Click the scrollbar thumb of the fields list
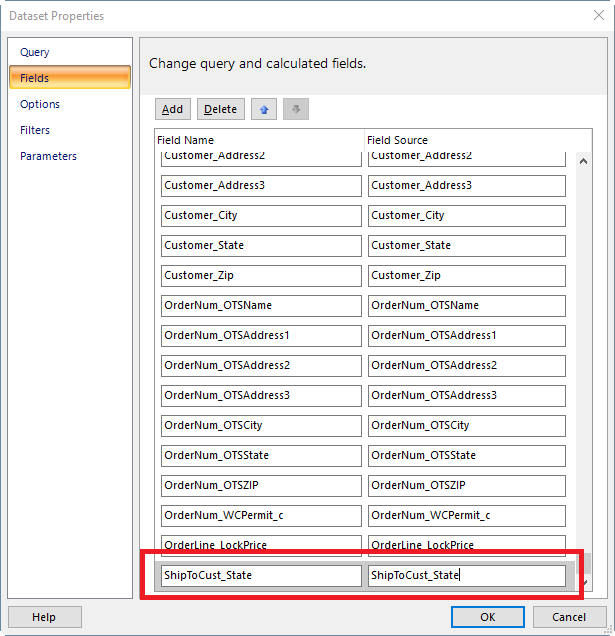 [x=583, y=563]
